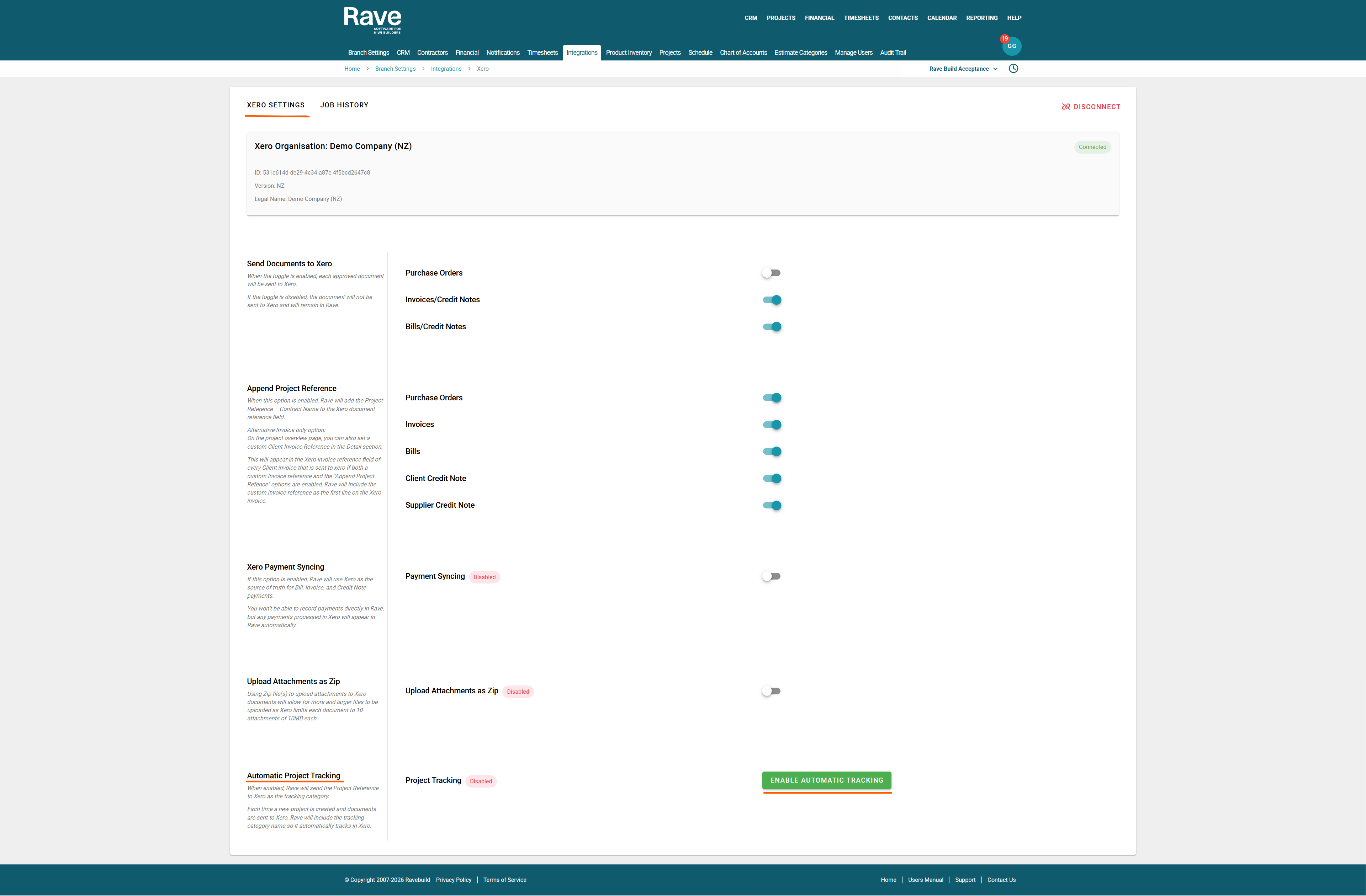Click Enable Automatic Tracking button
1366x896 pixels.
coord(826,780)
